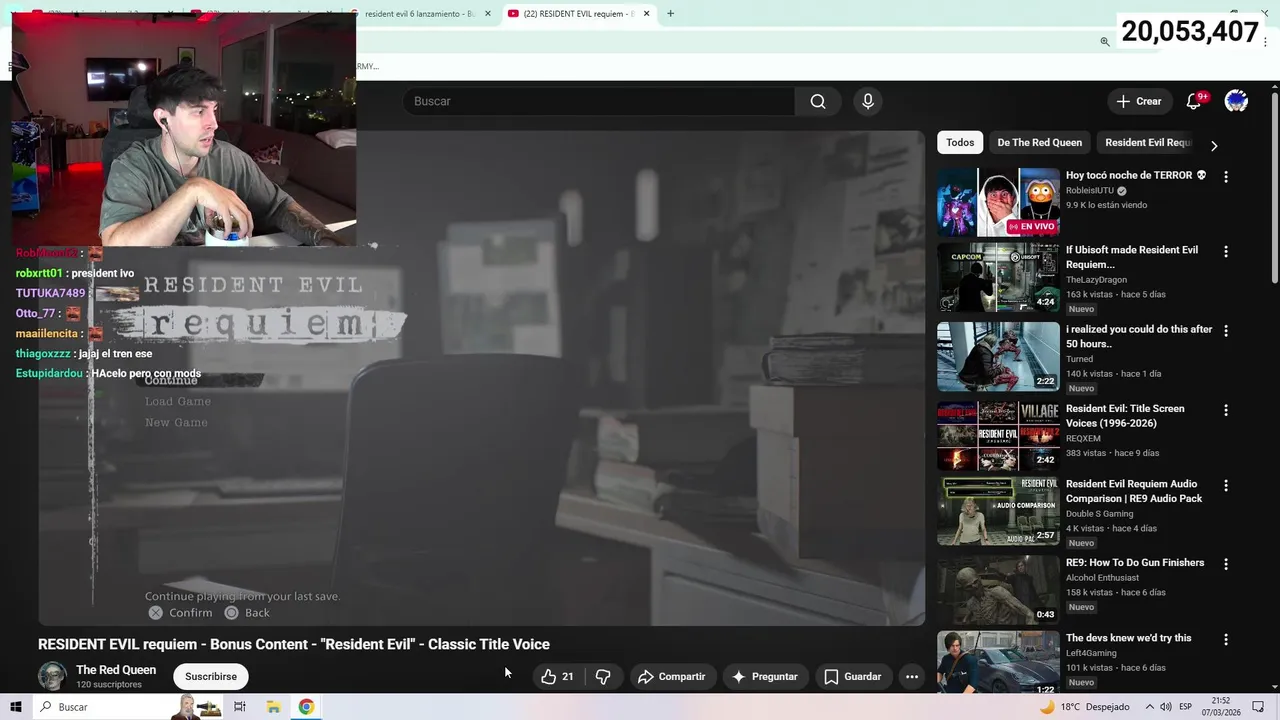Open the Windows Start menu
The width and height of the screenshot is (1280, 720).
click(15, 707)
